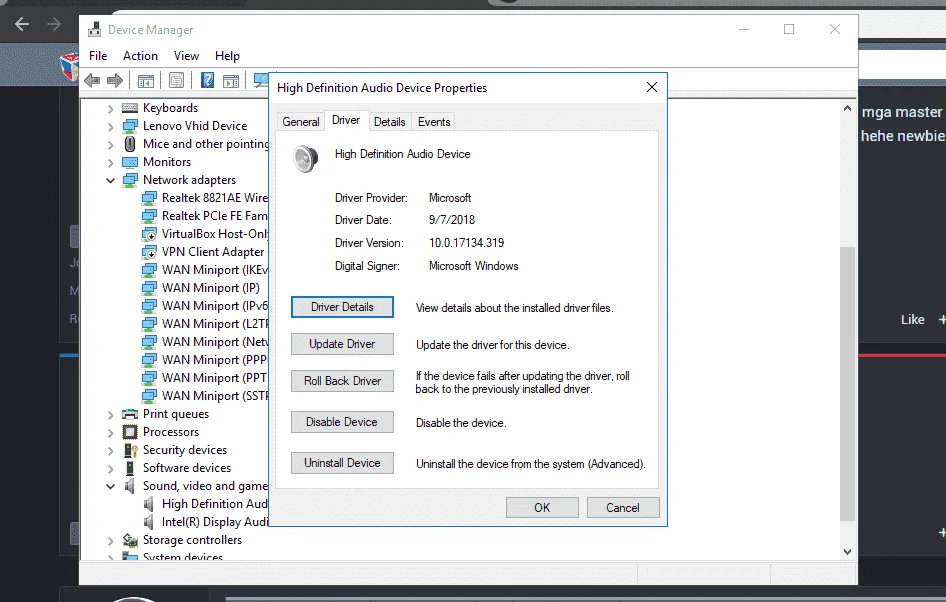Image resolution: width=946 pixels, height=602 pixels.
Task: Close the High Definition Audio Device Properties dialog
Action: click(x=652, y=87)
